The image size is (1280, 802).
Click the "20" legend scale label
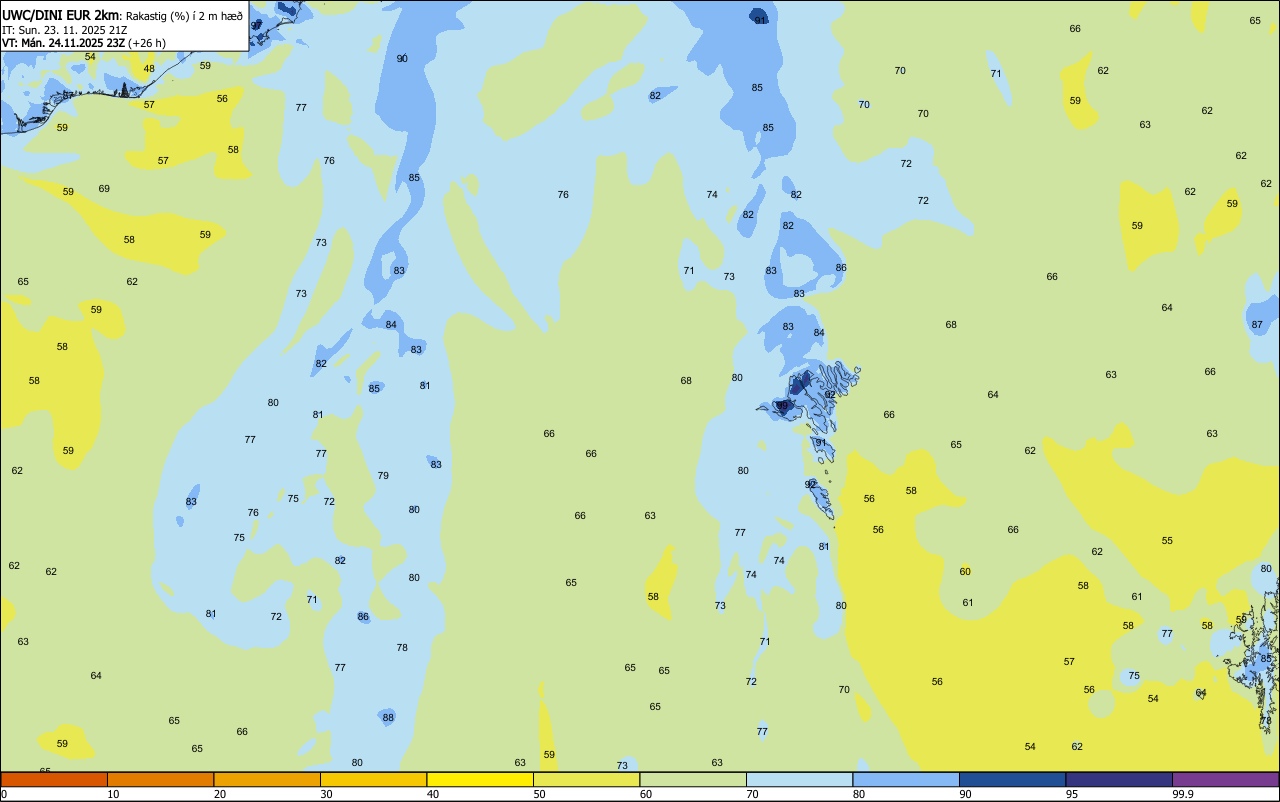tap(220, 794)
